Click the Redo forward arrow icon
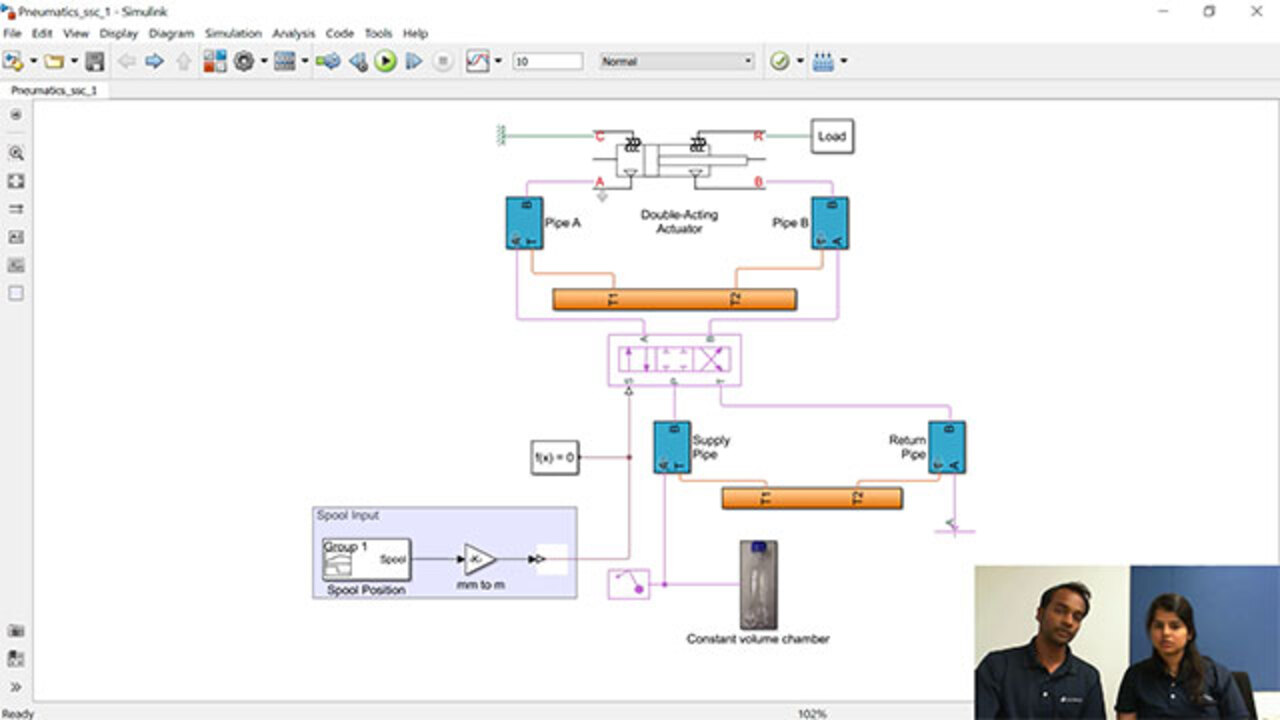This screenshot has height=720, width=1280. click(x=154, y=62)
